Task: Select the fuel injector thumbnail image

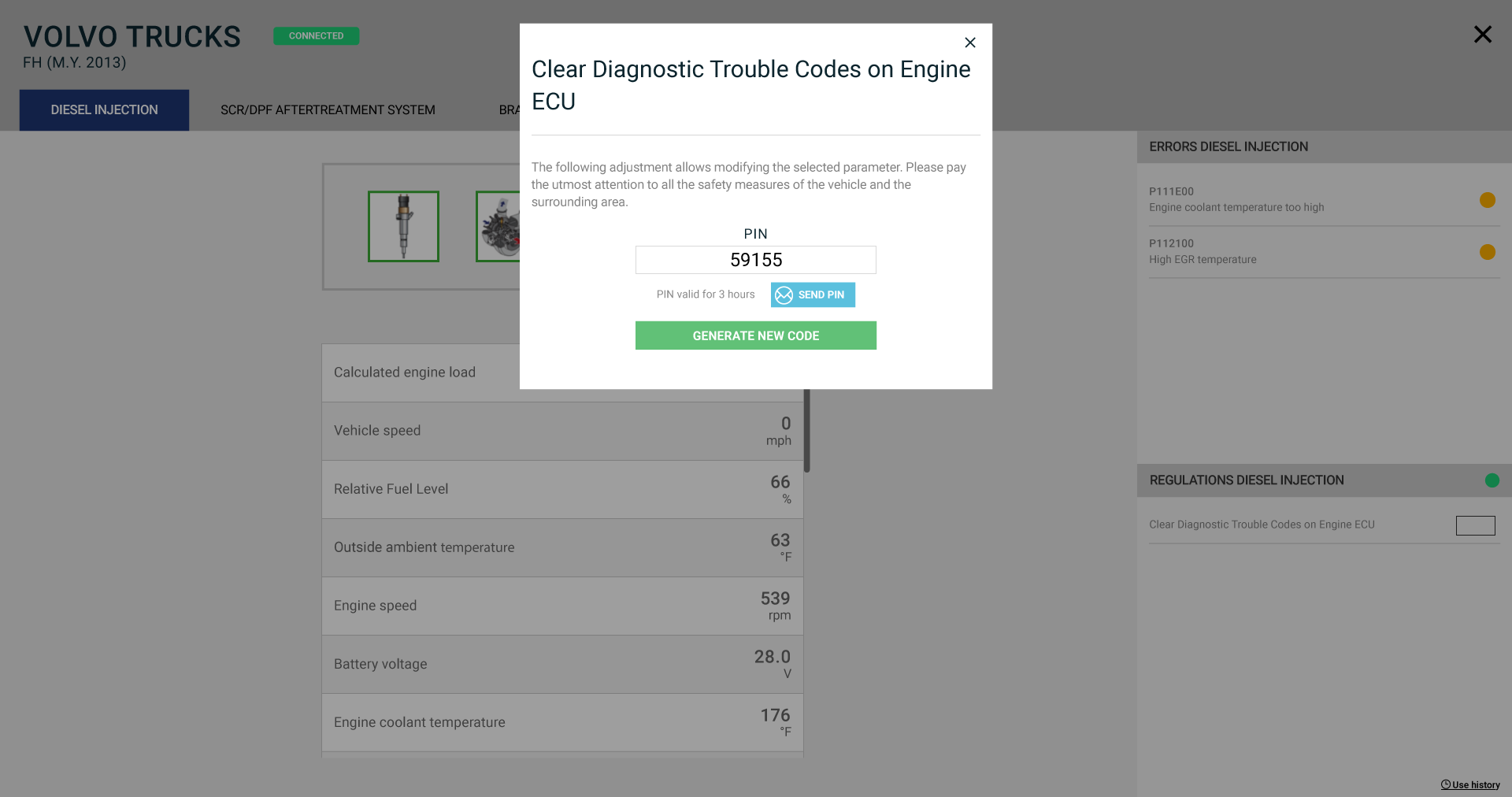Action: 403,226
